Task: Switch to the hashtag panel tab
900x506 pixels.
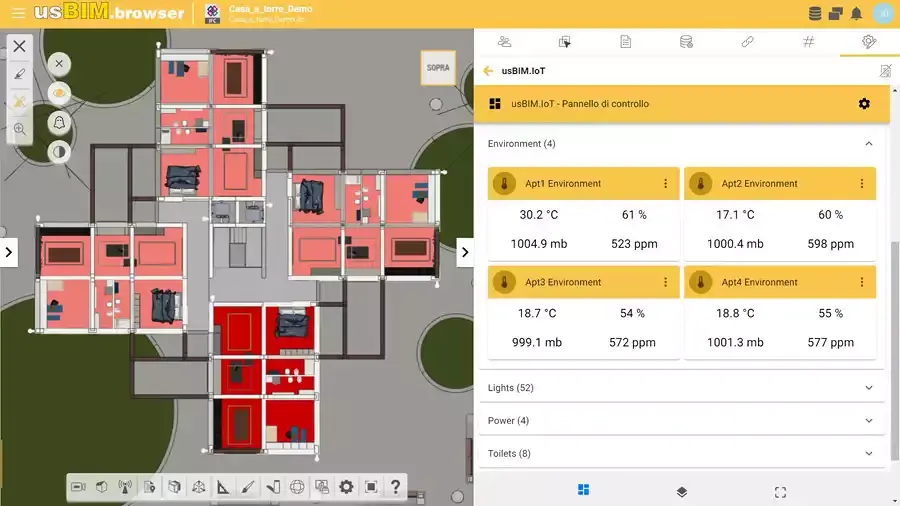Action: (x=808, y=41)
